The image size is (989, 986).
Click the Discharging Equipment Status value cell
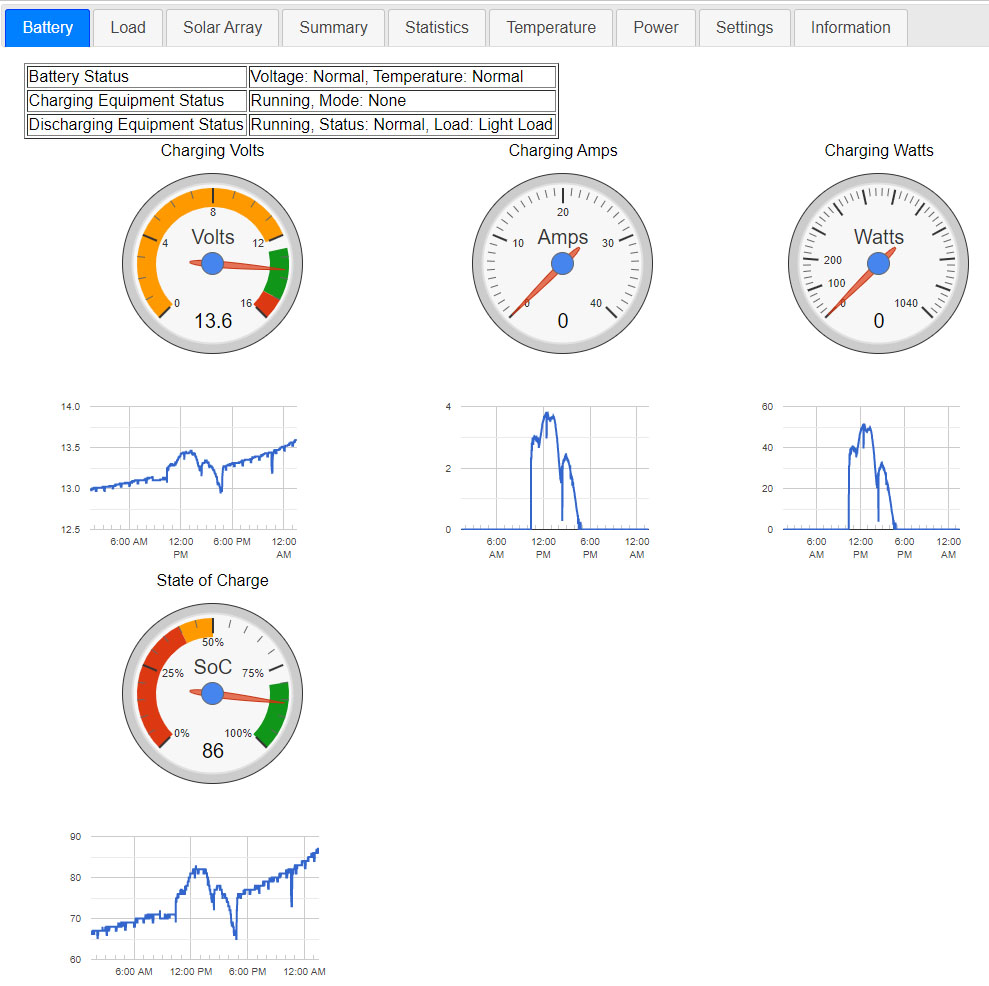401,125
